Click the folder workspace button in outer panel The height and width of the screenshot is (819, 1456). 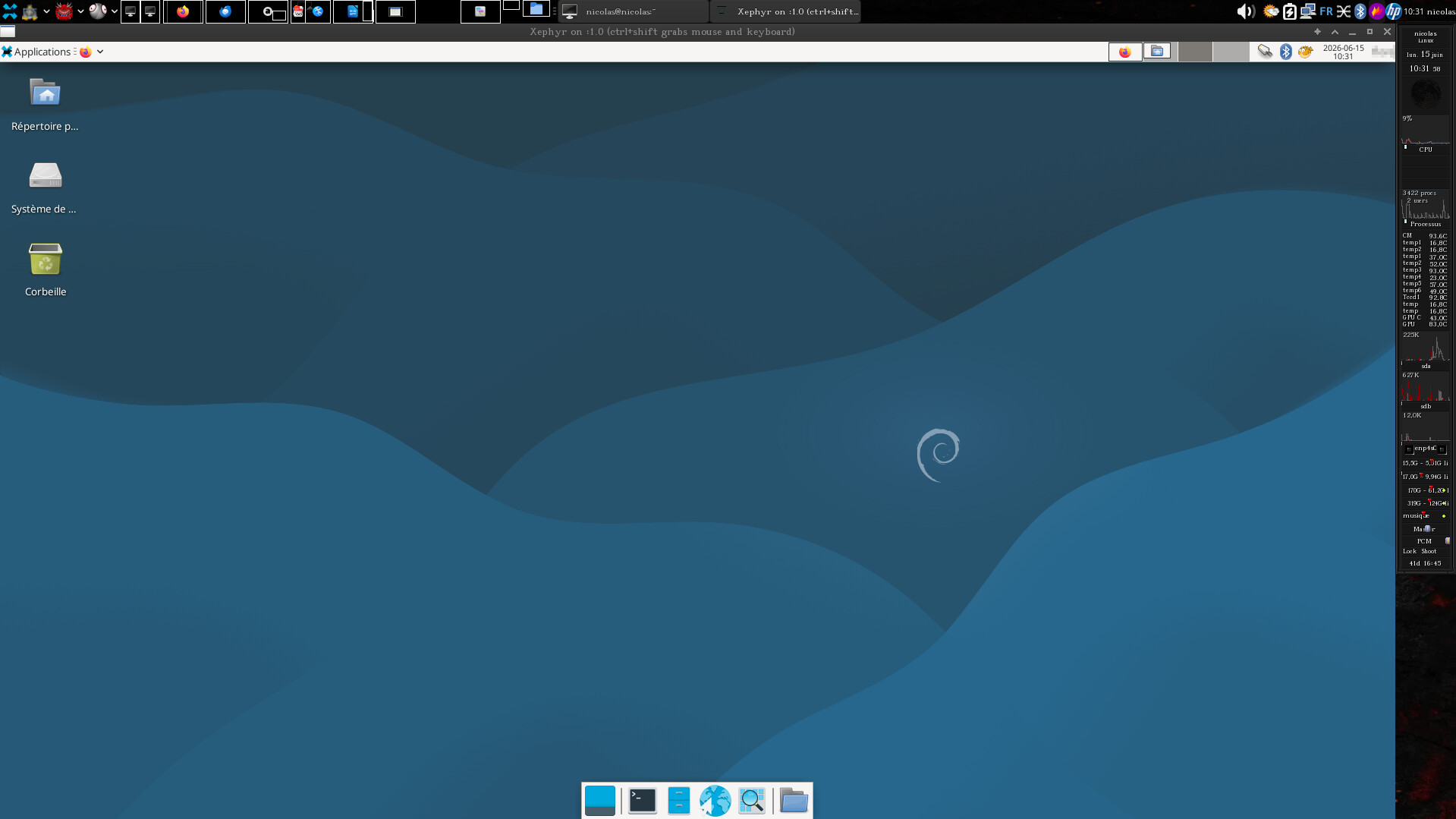click(536, 9)
